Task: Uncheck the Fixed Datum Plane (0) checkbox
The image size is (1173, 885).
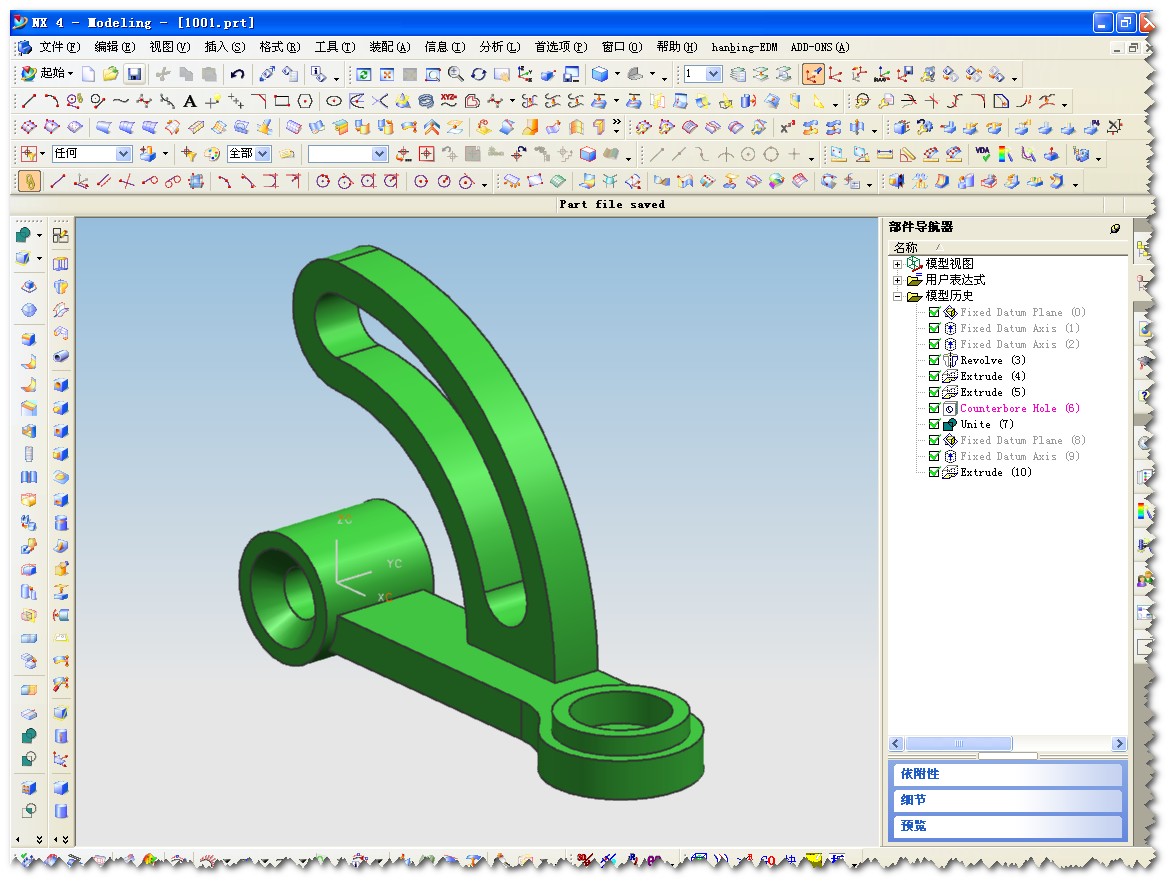Action: point(934,312)
